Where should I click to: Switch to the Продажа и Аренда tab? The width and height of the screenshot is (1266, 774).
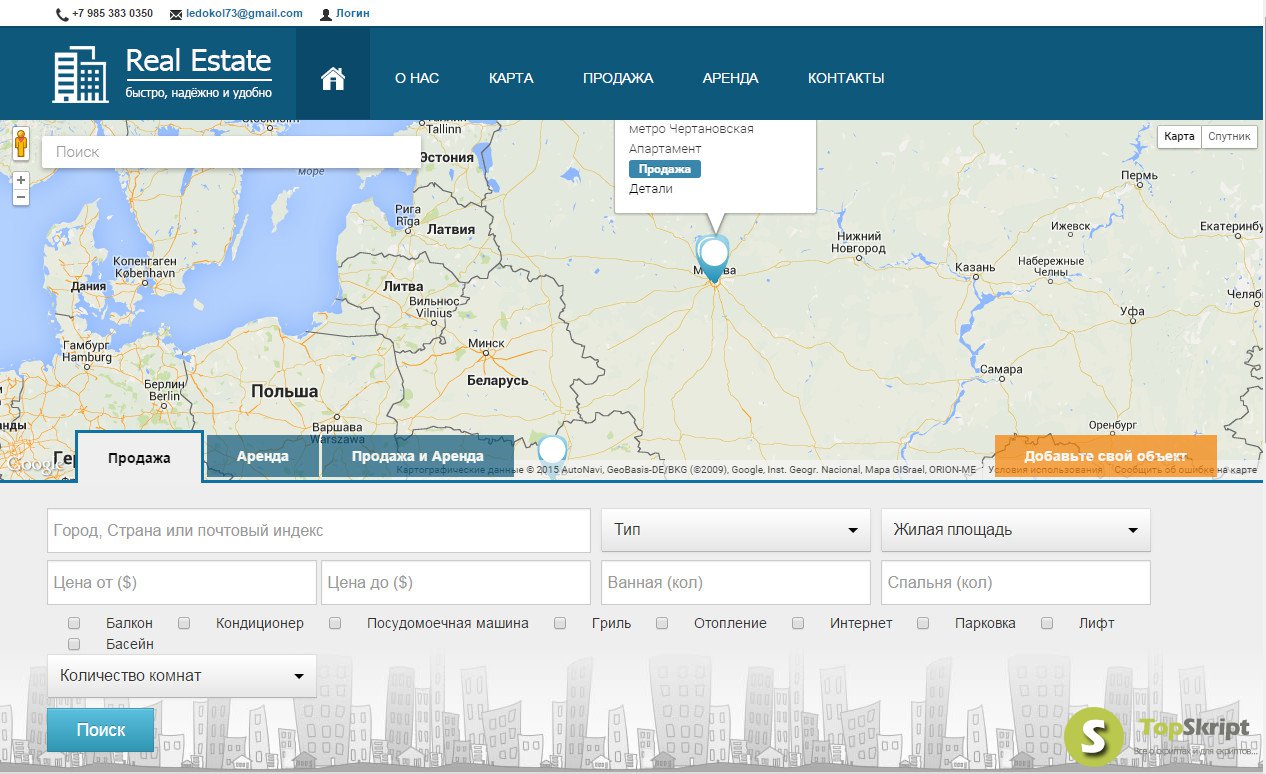coord(418,456)
